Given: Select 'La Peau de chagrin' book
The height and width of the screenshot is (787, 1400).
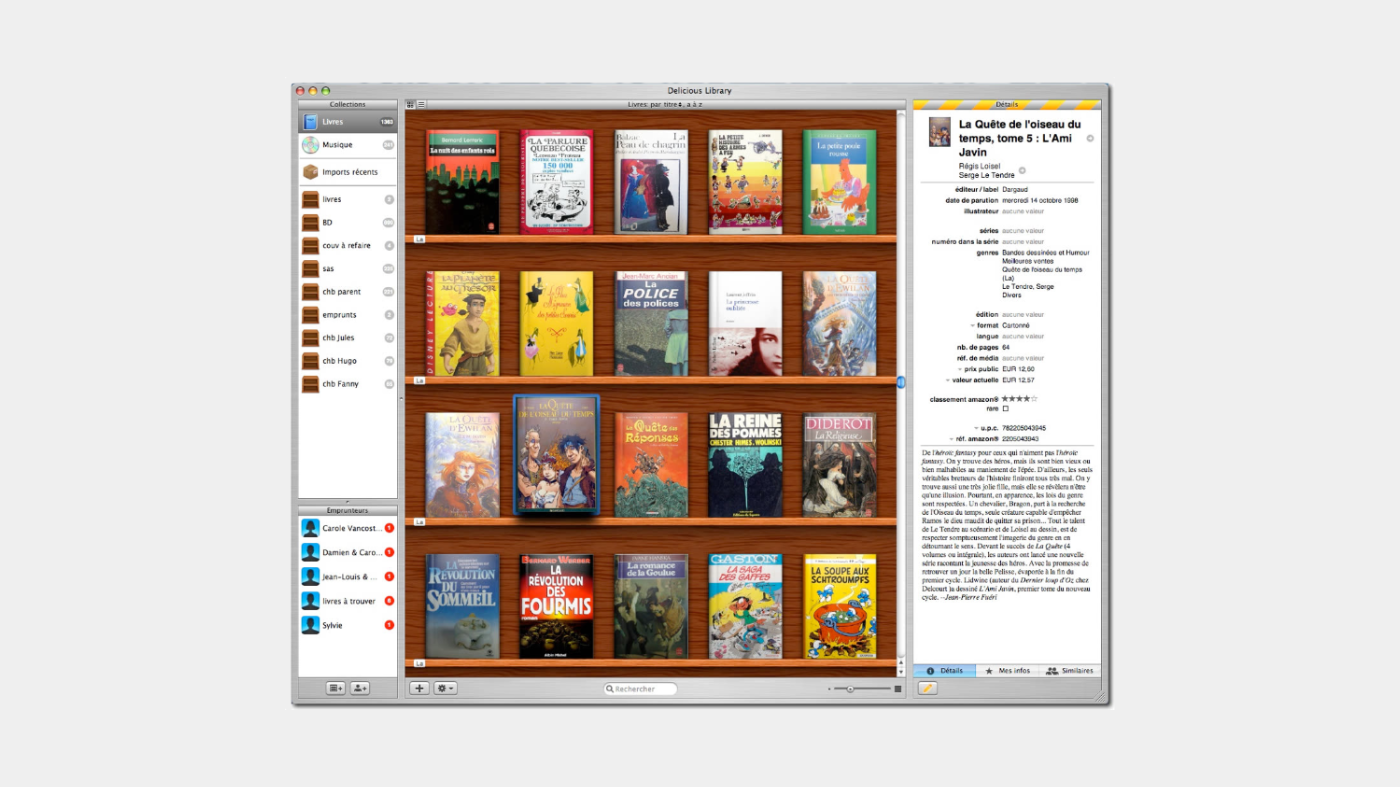Looking at the screenshot, I should (651, 181).
